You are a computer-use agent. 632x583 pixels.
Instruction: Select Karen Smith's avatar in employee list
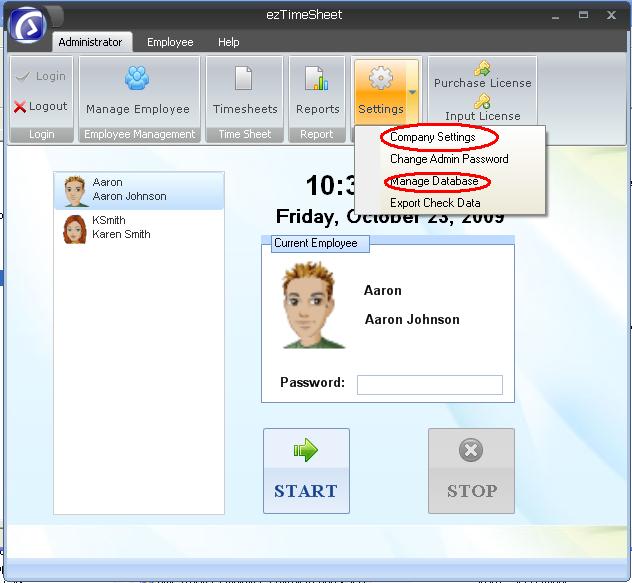[75, 229]
